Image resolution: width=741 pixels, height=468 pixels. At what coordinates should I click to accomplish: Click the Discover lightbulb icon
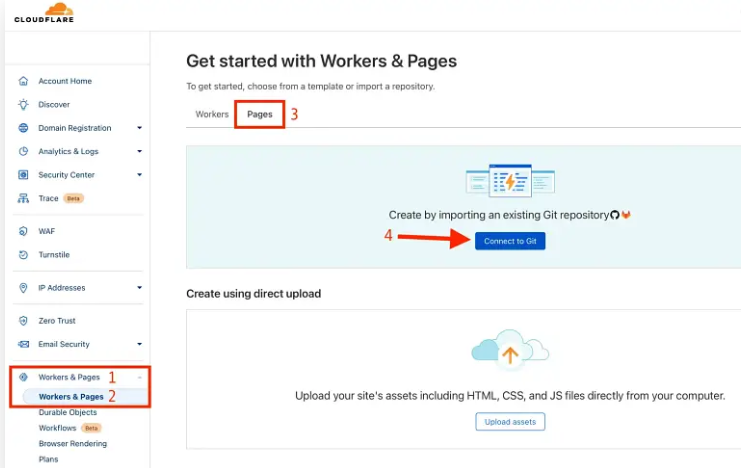(23, 104)
